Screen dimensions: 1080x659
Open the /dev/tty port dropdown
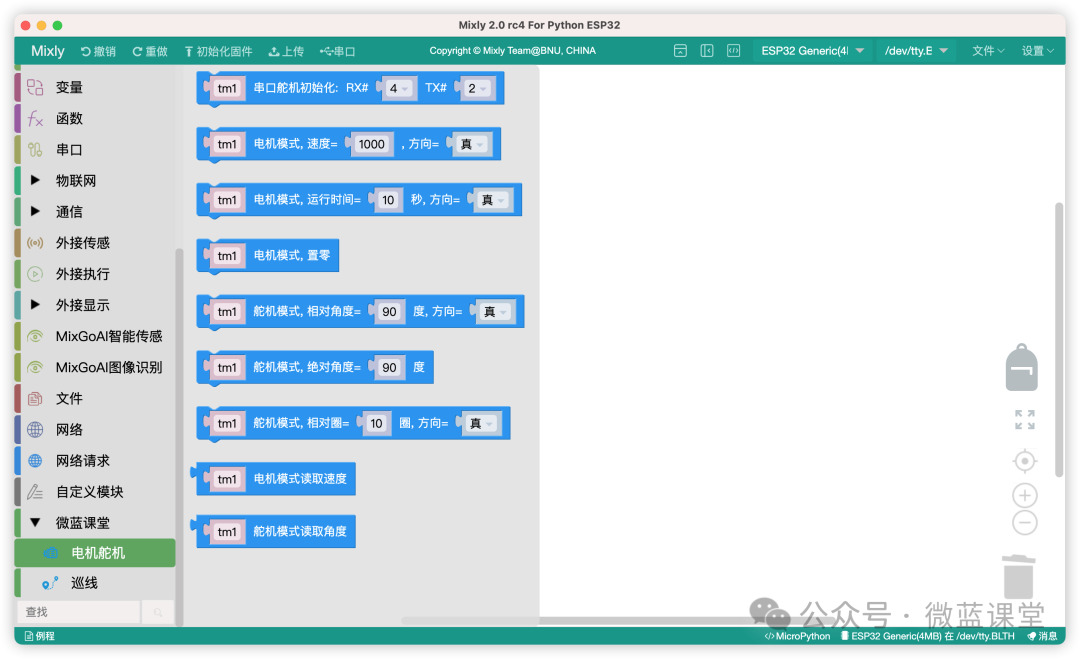coord(916,51)
